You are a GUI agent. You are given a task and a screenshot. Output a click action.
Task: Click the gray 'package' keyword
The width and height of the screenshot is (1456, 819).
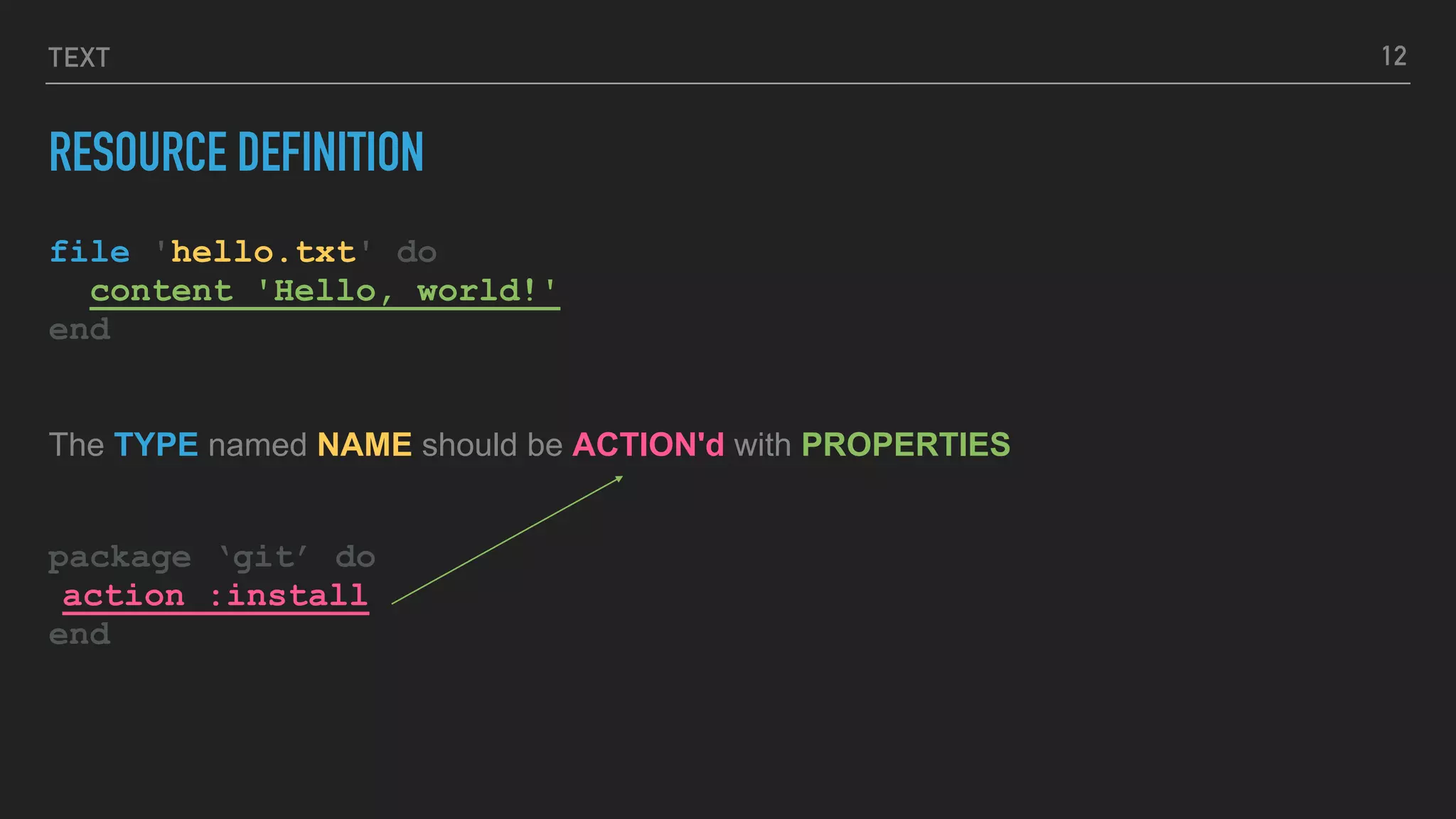click(x=119, y=557)
